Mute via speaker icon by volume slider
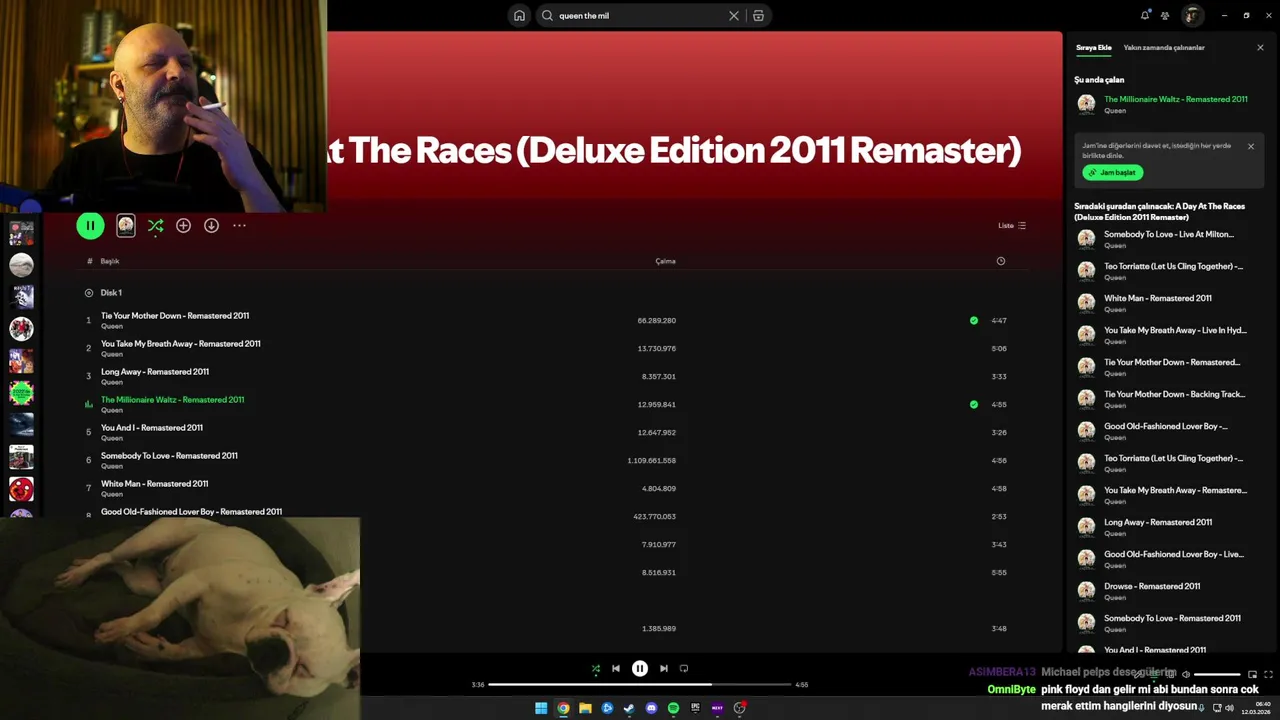Viewport: 1280px width, 720px height. coord(1186,674)
